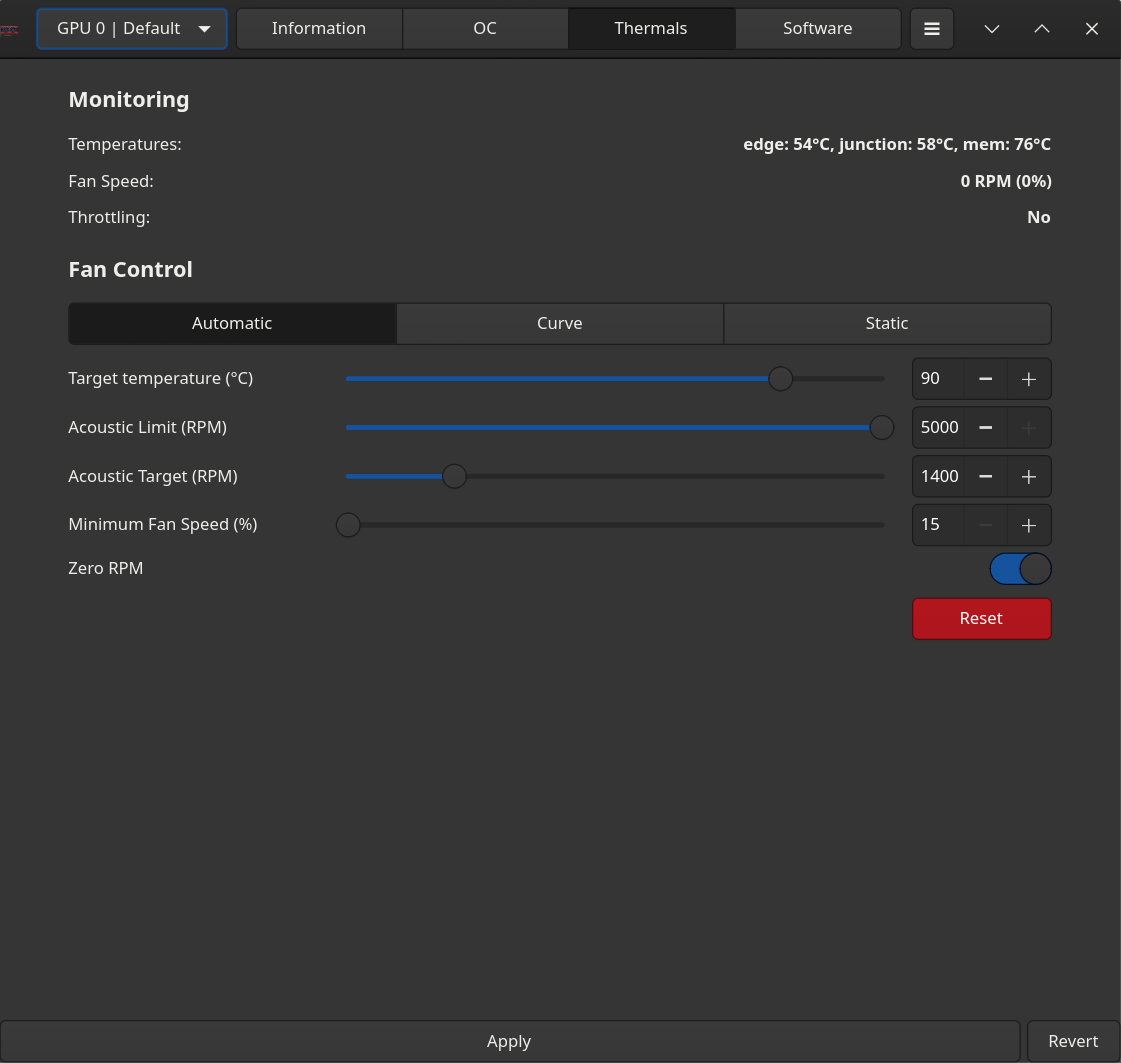Click the Minimum Fan Speed value field
Screen dimensions: 1121x1063
pyautogui.click(x=938, y=525)
